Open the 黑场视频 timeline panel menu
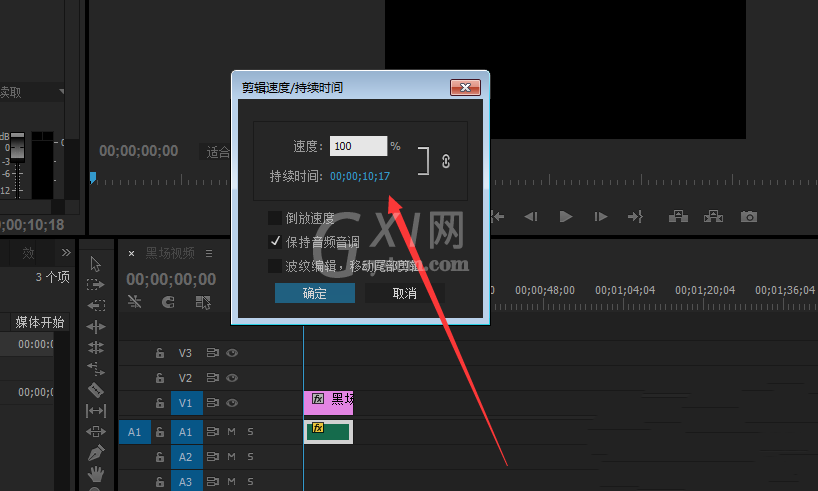Image resolution: width=818 pixels, height=491 pixels. 209,254
